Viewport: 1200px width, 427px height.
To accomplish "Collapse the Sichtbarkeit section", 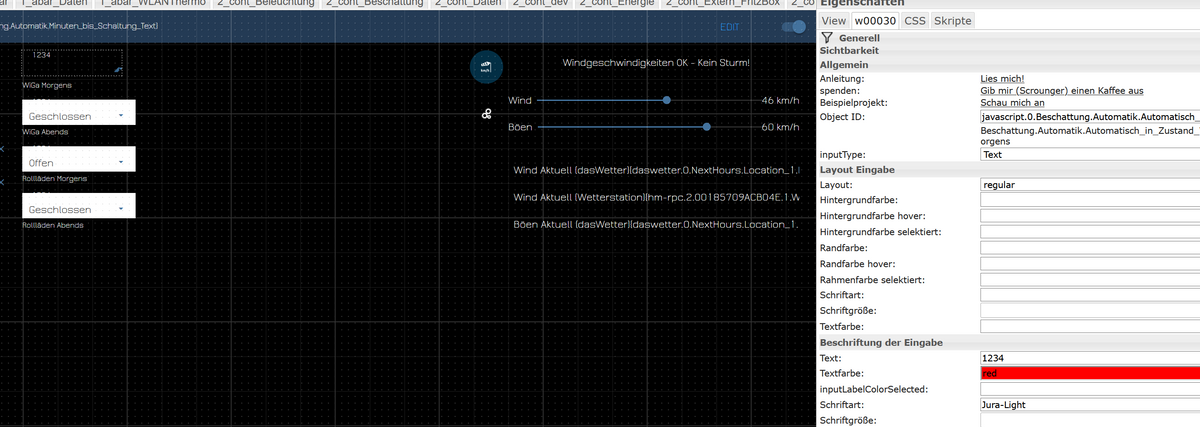I will point(1009,50).
